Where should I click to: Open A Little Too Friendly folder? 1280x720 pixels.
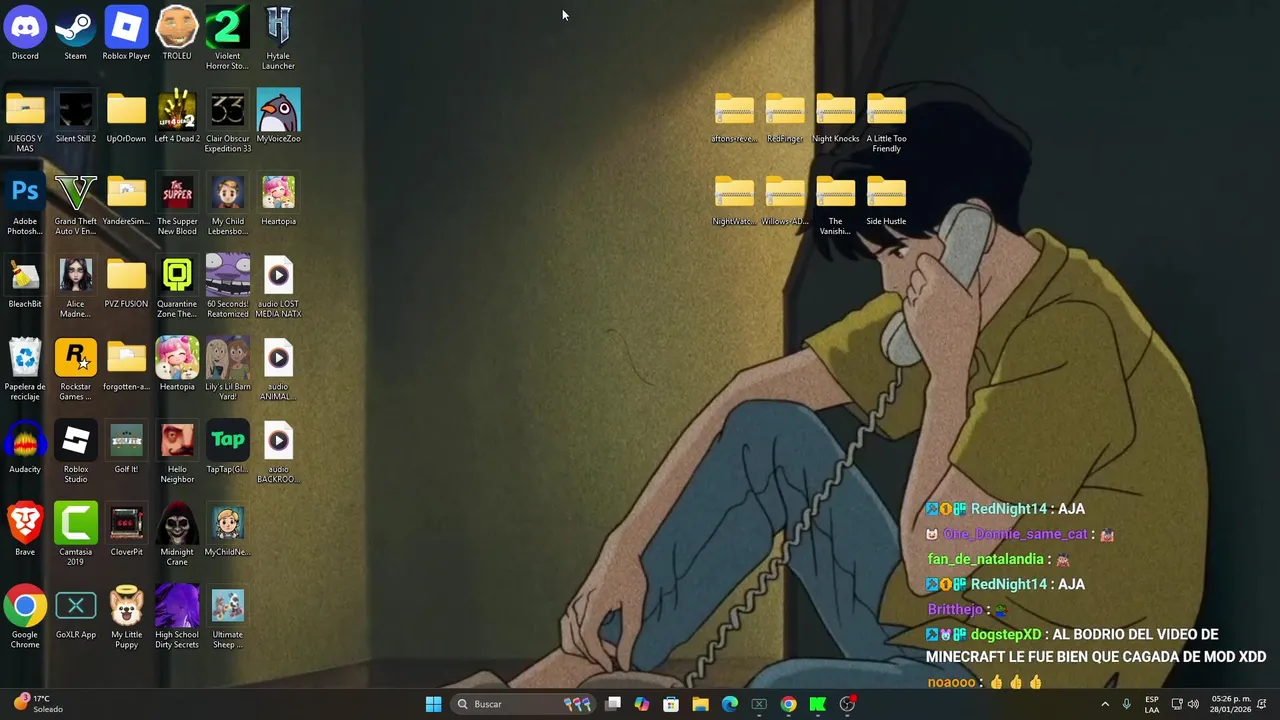pos(886,121)
